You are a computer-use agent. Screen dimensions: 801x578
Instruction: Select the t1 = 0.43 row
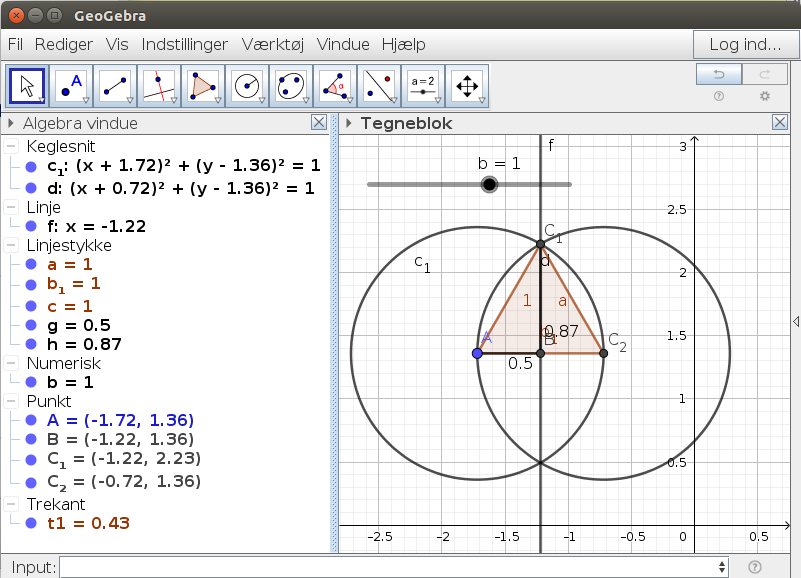point(88,523)
